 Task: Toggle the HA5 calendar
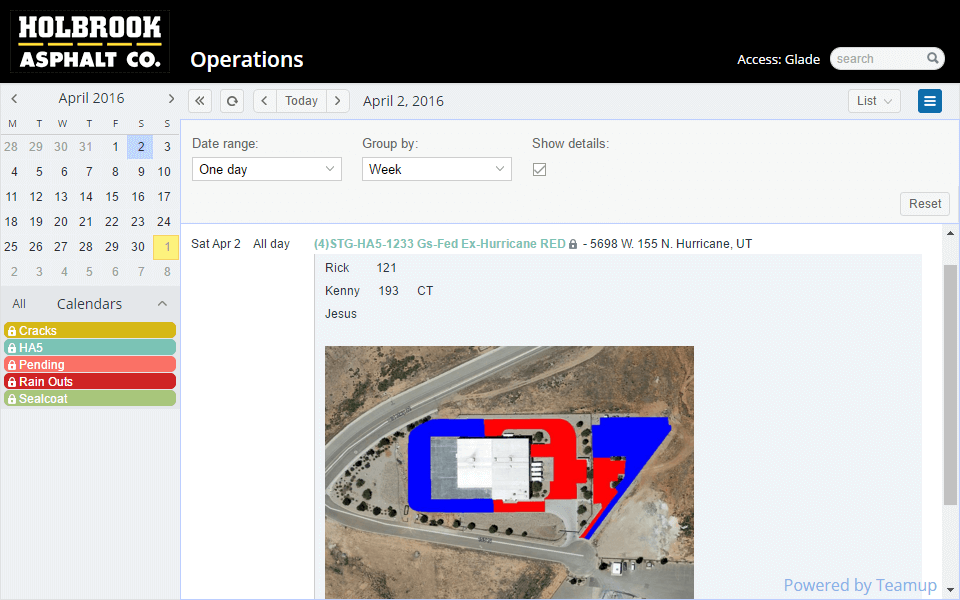[x=90, y=348]
